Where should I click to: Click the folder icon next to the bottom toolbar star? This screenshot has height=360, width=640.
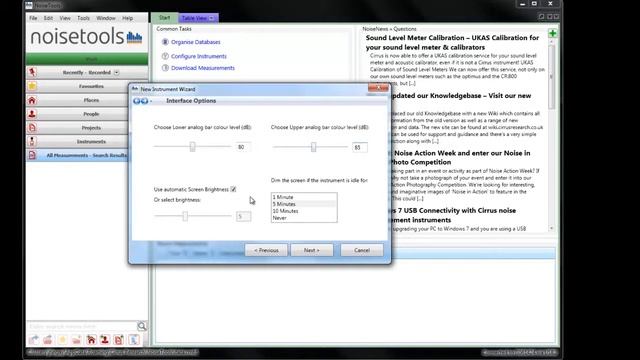tap(76, 340)
